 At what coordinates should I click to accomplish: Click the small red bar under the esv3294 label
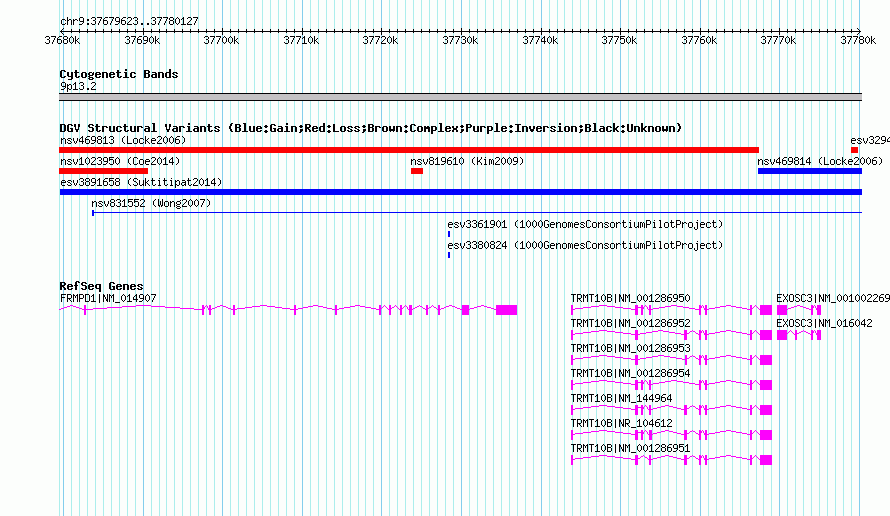(854, 150)
